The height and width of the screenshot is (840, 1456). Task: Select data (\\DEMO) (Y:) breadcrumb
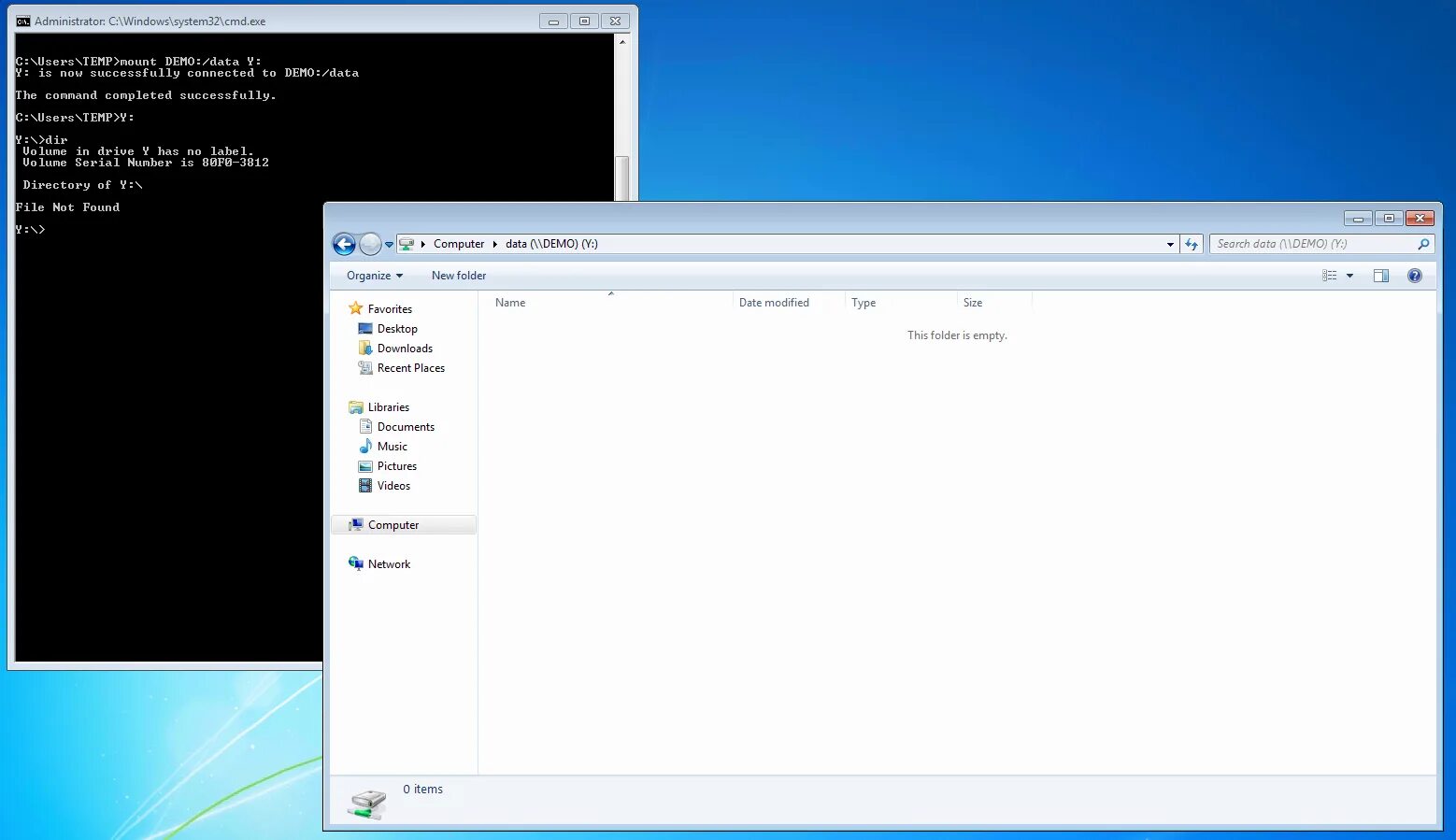point(551,244)
